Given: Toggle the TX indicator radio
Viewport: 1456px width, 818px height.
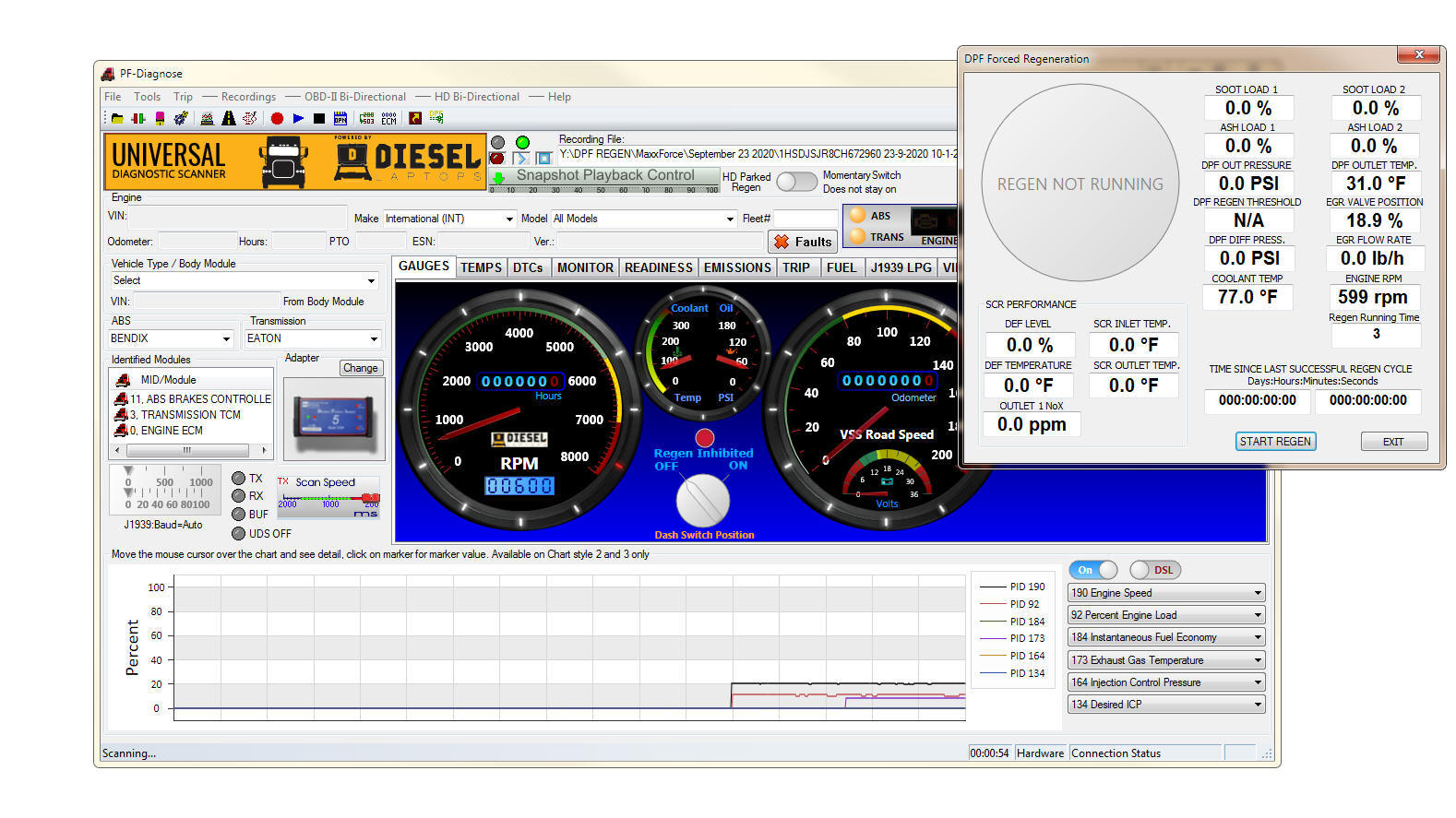Looking at the screenshot, I should coord(239,478).
